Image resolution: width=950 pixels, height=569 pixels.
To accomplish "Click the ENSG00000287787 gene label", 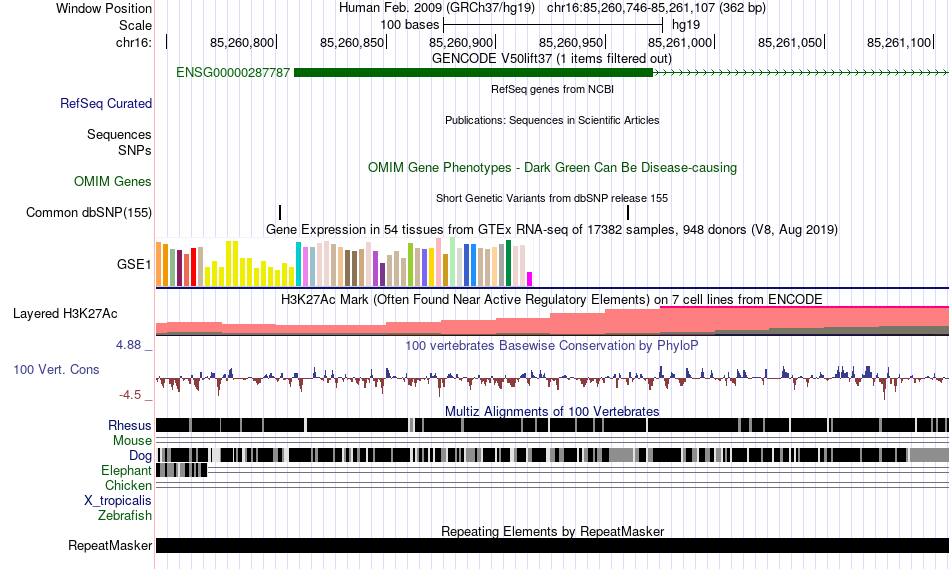I will [x=233, y=73].
